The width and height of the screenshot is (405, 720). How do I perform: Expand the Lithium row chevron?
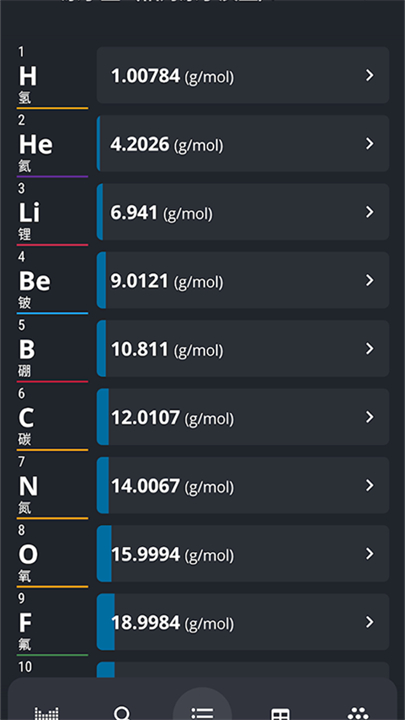point(370,212)
